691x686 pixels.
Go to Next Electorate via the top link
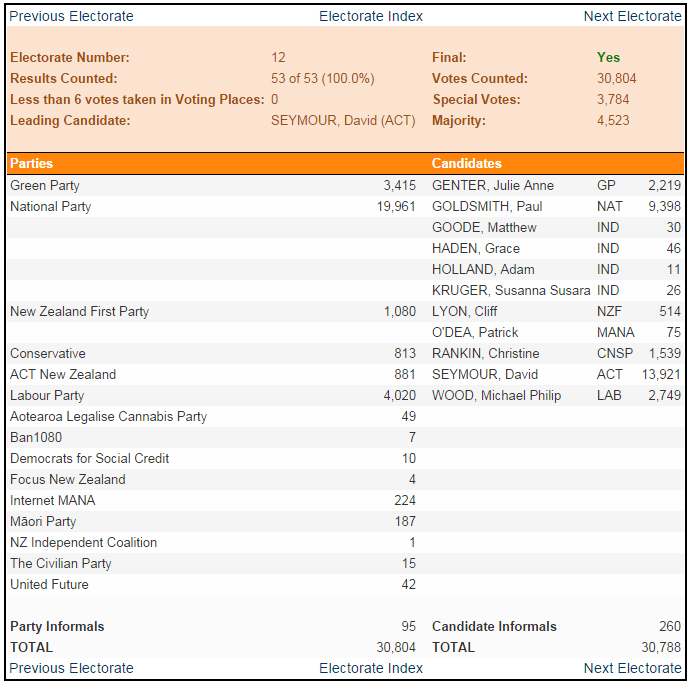click(x=632, y=16)
